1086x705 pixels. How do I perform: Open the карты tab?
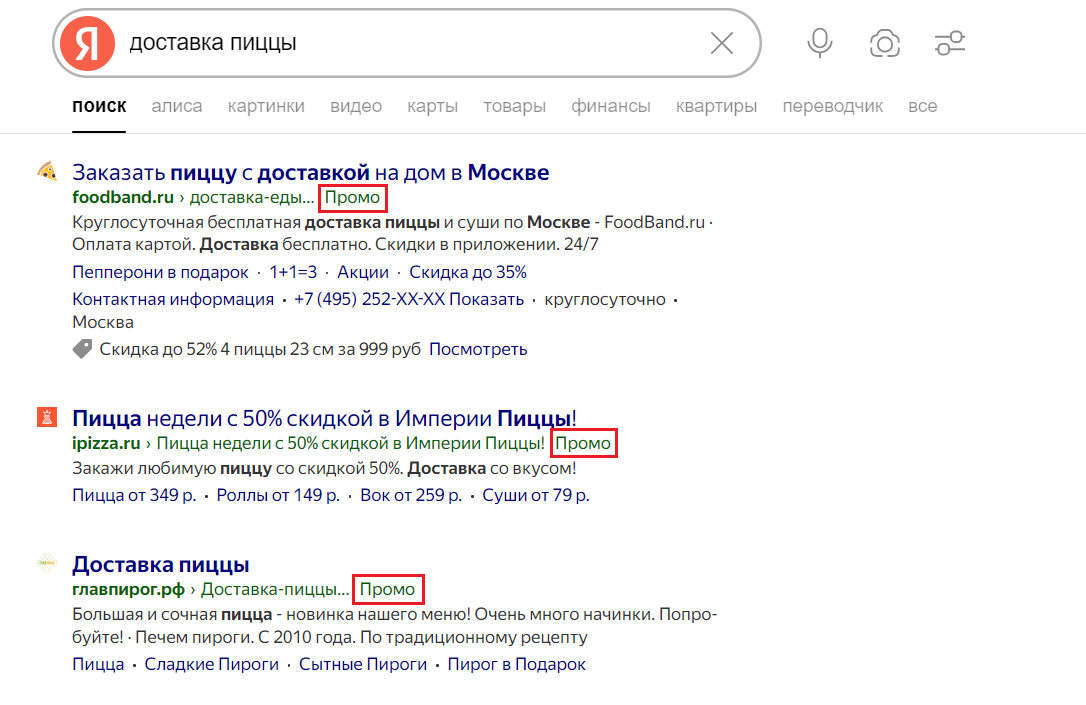432,105
